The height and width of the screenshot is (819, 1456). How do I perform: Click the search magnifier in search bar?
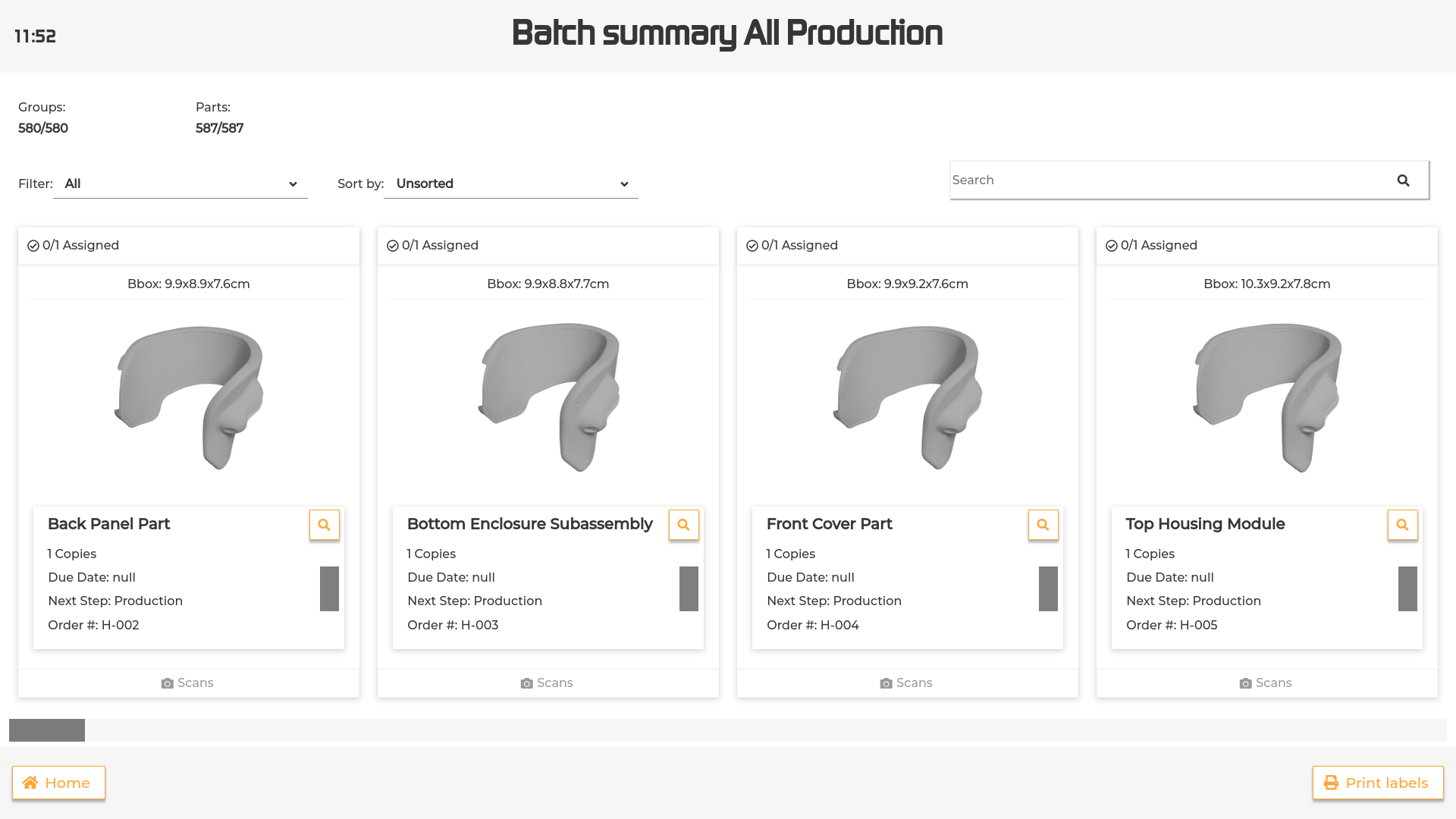click(x=1403, y=180)
